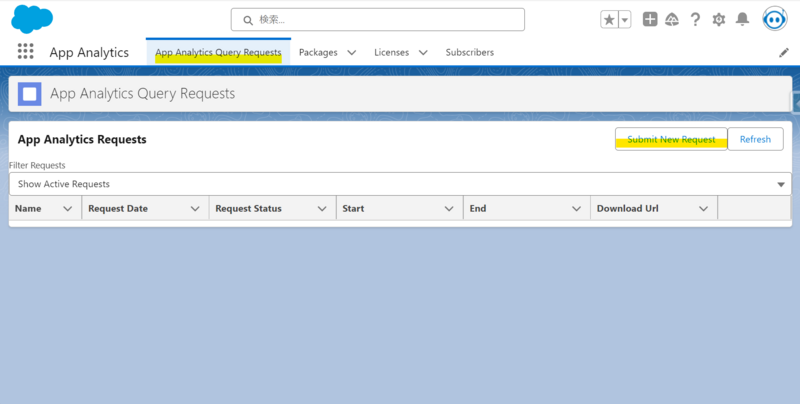Open the Start column menu chevron
This screenshot has width=800, height=404.
(x=449, y=209)
